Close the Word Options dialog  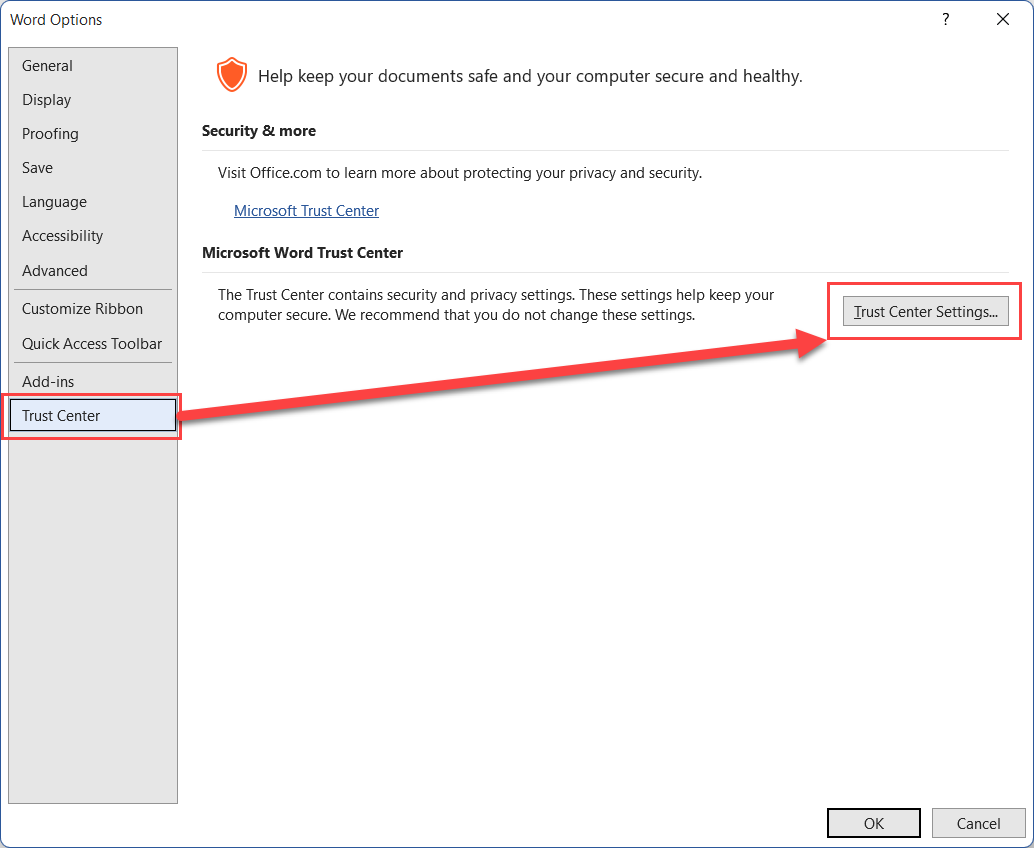tap(1003, 19)
